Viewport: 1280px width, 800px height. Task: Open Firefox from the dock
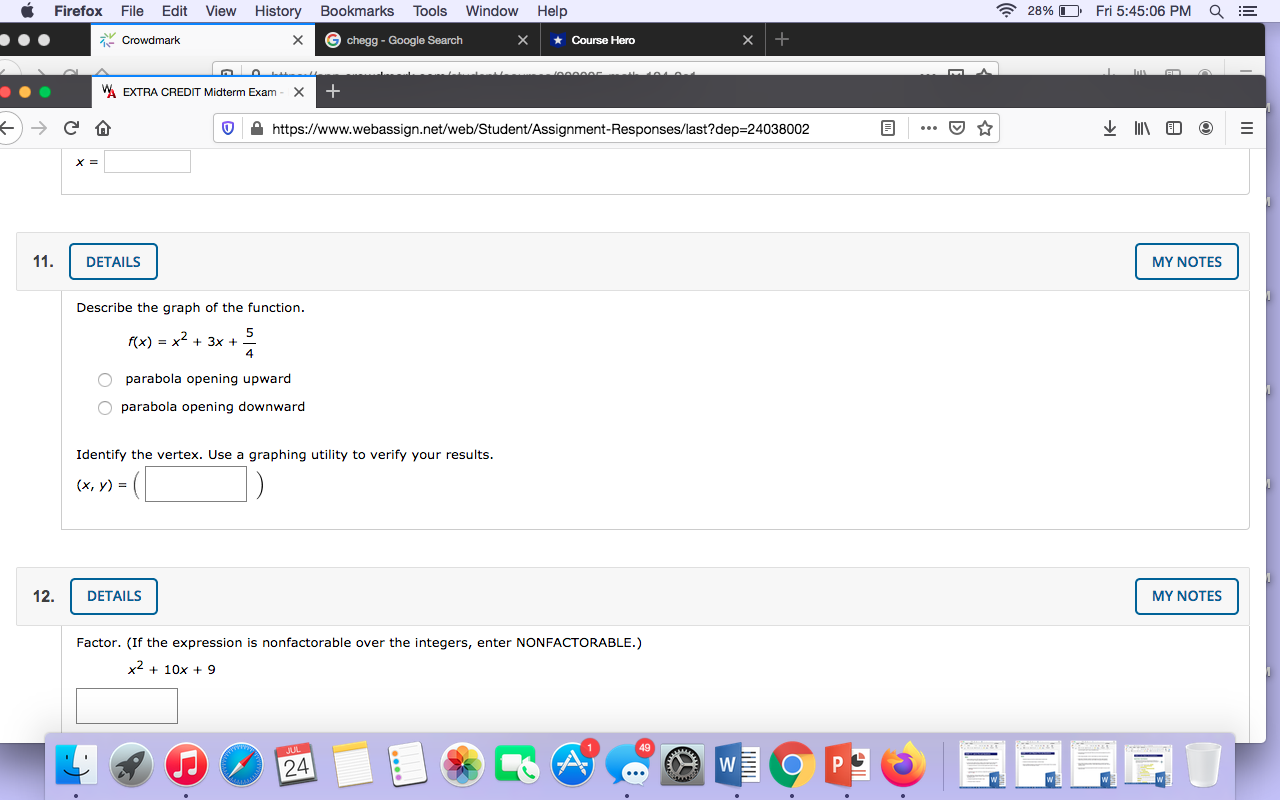click(x=902, y=765)
